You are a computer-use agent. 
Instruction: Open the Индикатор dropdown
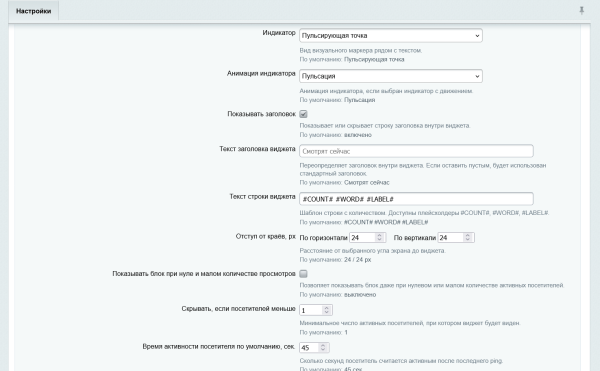391,36
